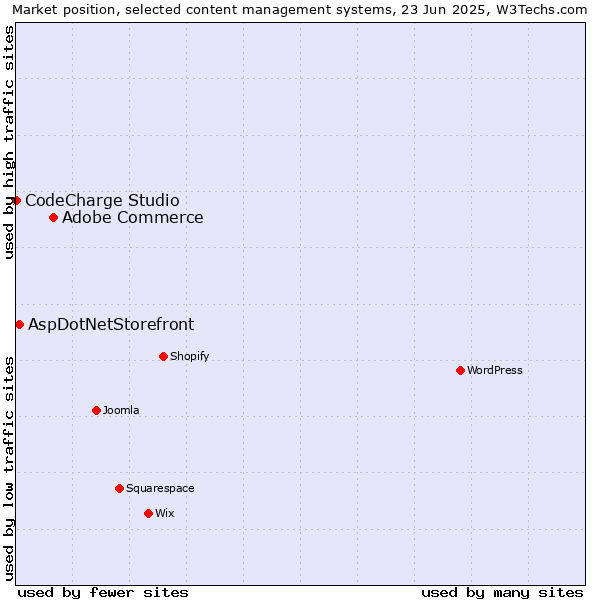Viewport: 600px width, 600px height.
Task: Click the 'AspDotNetStorefront' label
Action: [x=111, y=324]
